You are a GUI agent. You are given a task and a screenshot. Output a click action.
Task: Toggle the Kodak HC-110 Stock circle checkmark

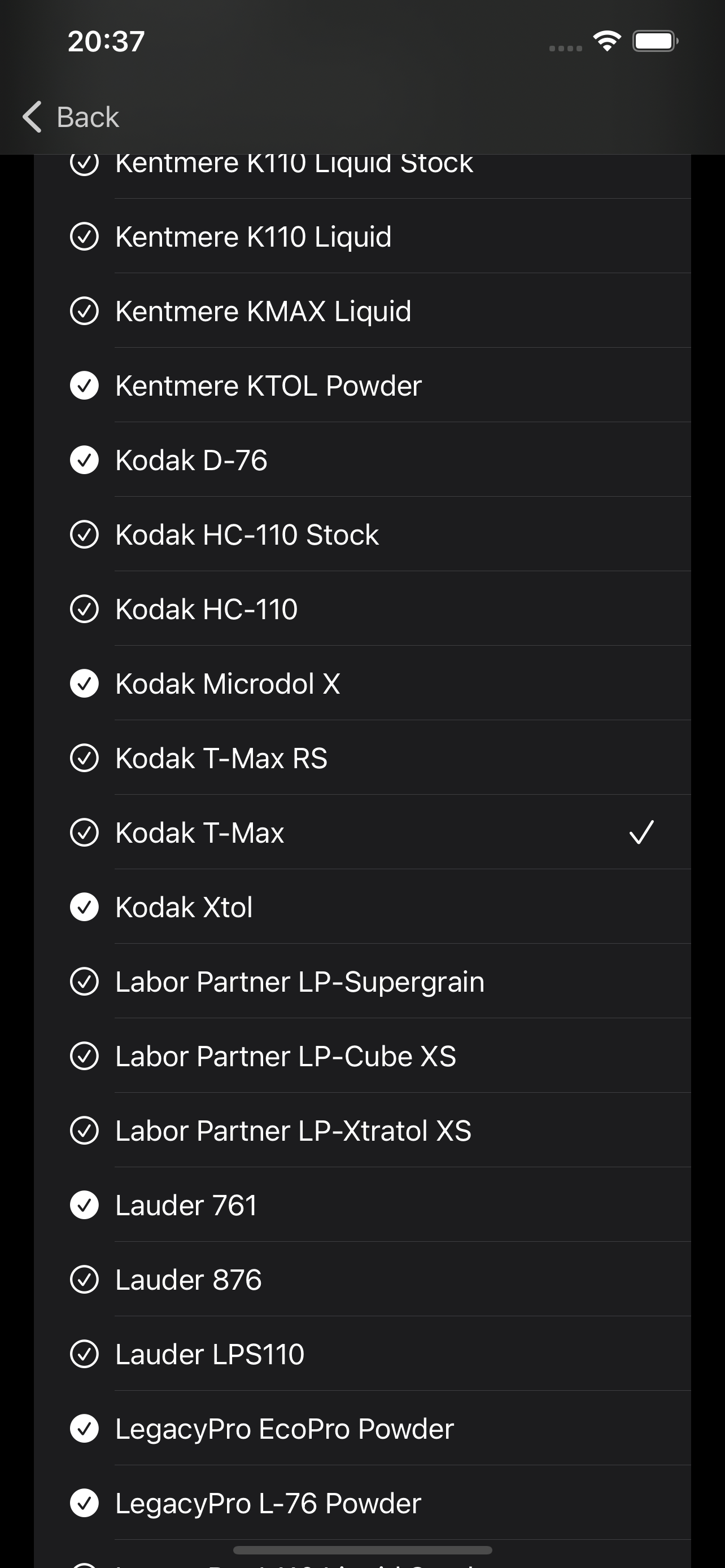84,535
